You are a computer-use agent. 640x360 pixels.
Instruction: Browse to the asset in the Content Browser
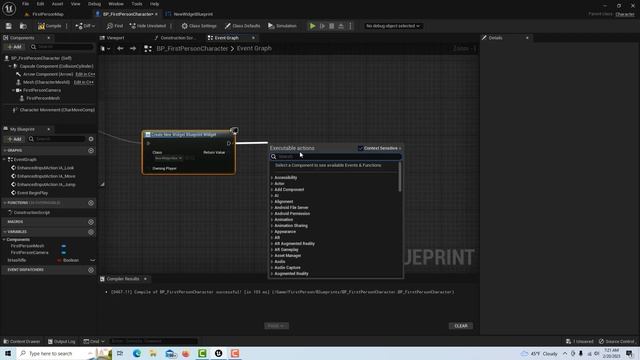pyautogui.click(x=23, y=26)
